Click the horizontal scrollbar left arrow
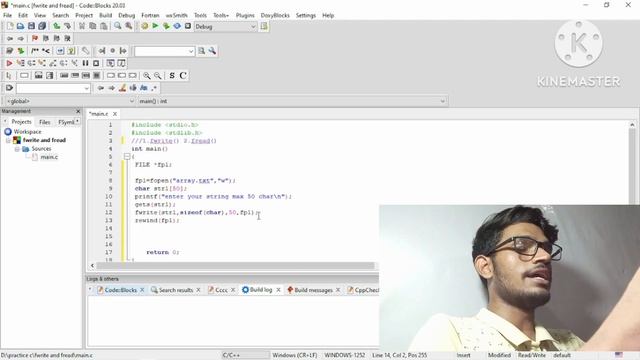Viewport: 640px width, 360px height. point(92,266)
